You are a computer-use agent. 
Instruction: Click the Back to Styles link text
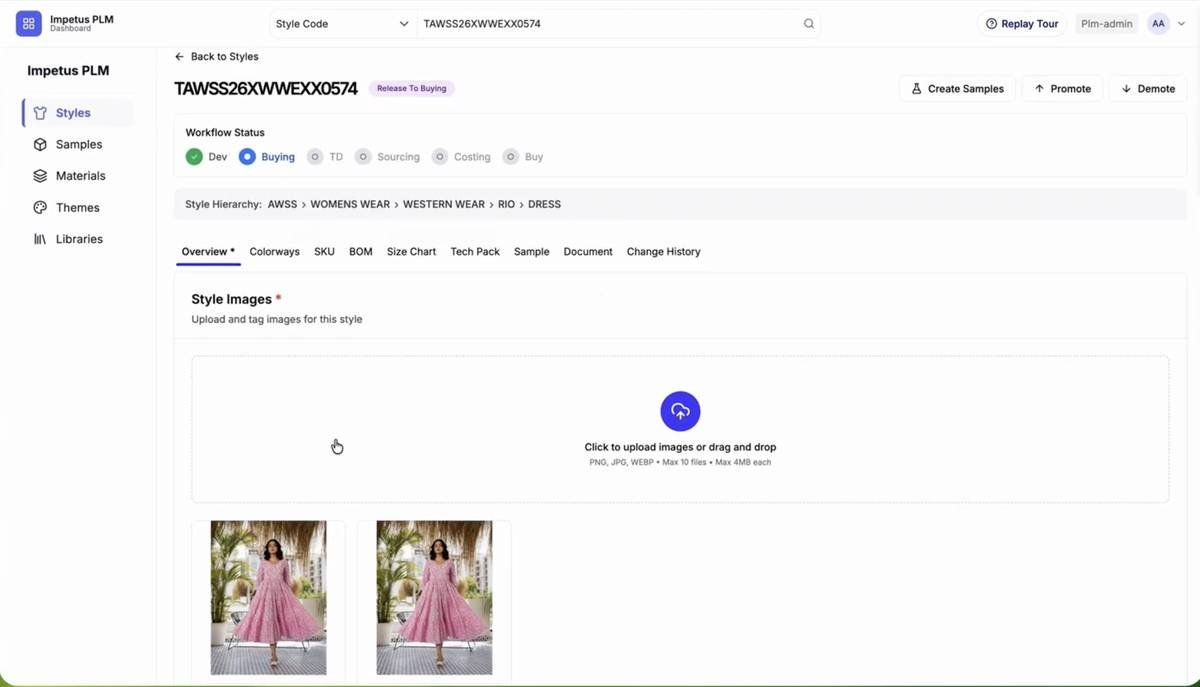pyautogui.click(x=225, y=57)
